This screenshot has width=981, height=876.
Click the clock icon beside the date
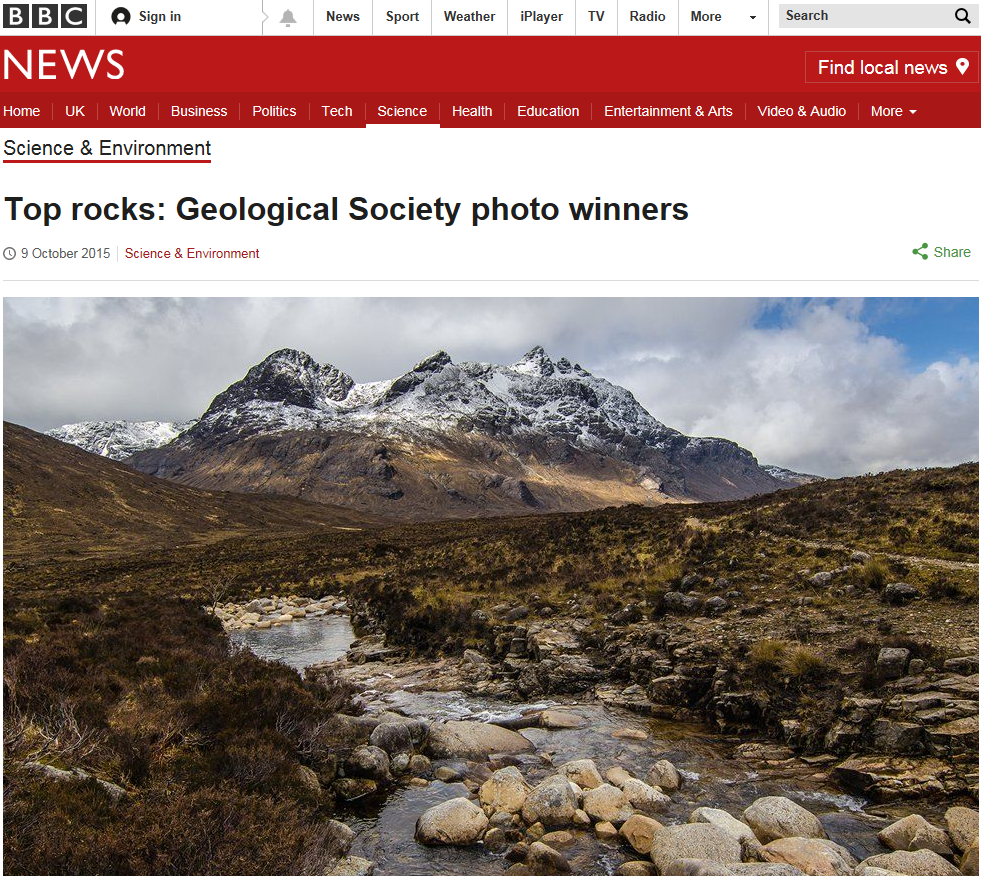pos(9,253)
